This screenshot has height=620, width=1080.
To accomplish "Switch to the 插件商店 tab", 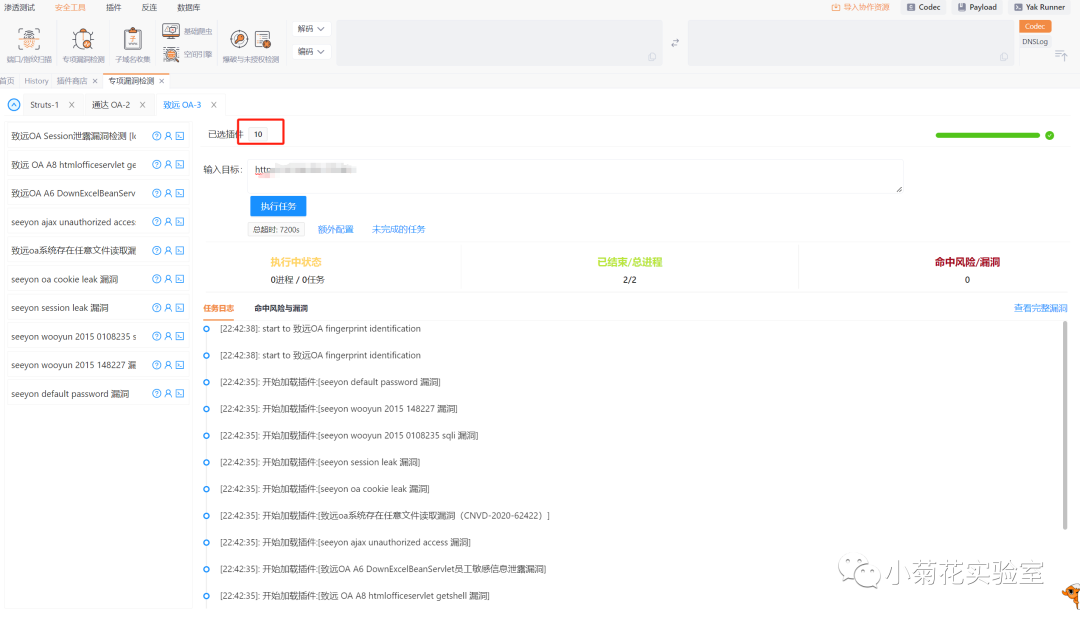I will (72, 81).
